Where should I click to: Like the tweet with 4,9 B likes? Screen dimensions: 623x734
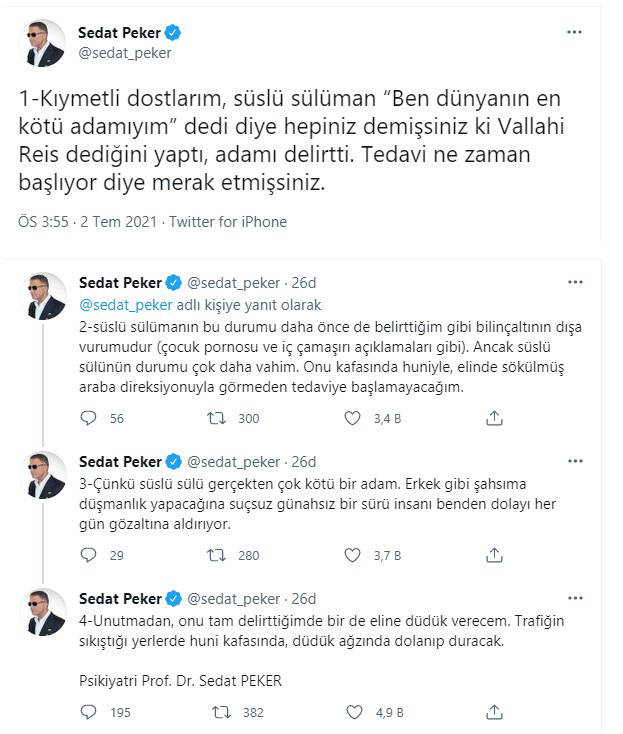pos(352,713)
